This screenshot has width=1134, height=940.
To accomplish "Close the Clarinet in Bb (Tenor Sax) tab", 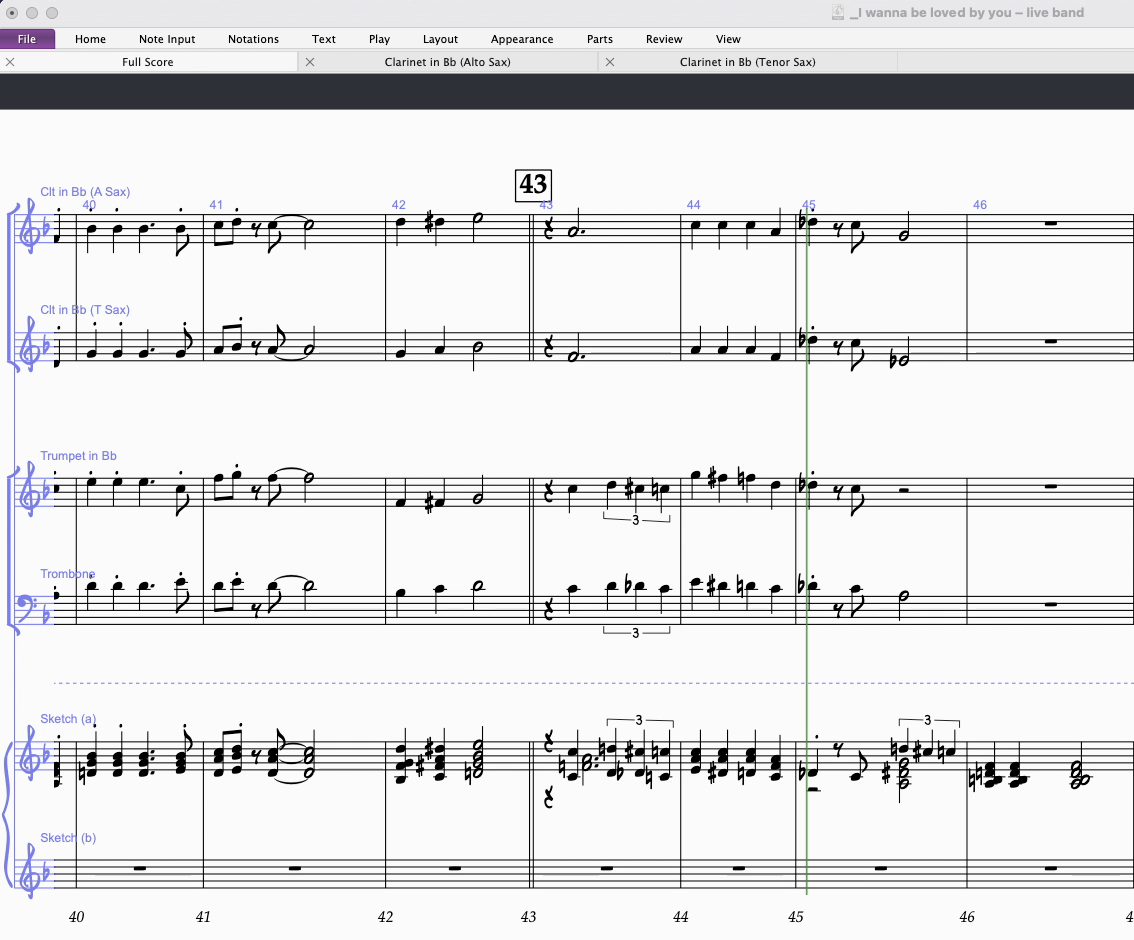I will (610, 62).
